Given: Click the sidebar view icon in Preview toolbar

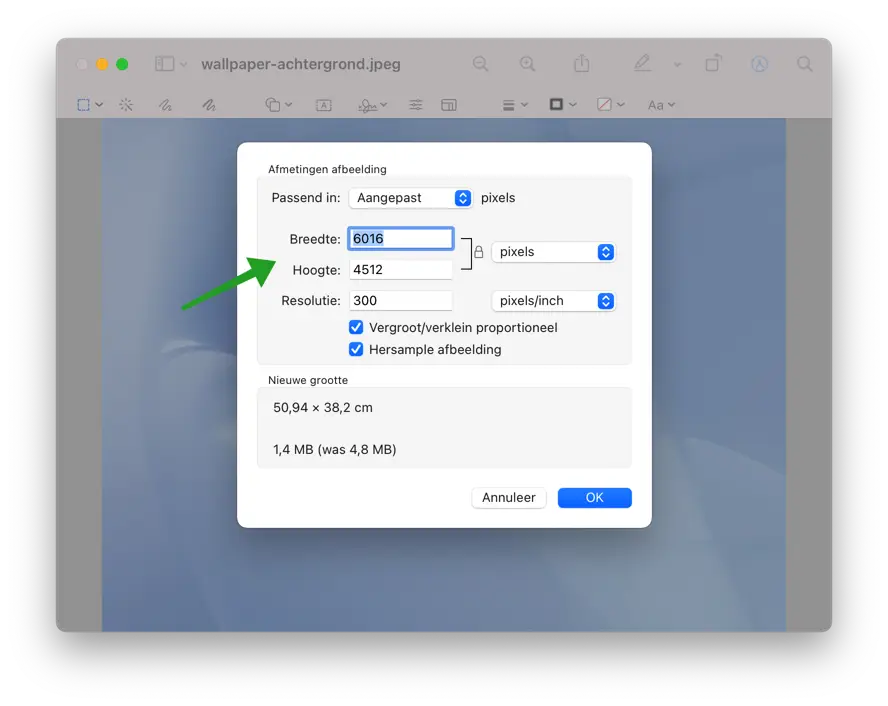Looking at the screenshot, I should (164, 63).
